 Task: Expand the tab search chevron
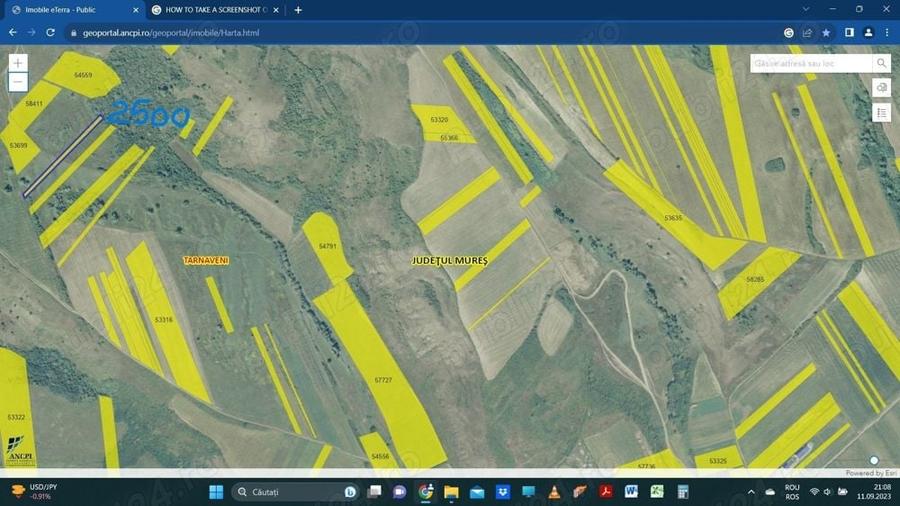coord(806,9)
